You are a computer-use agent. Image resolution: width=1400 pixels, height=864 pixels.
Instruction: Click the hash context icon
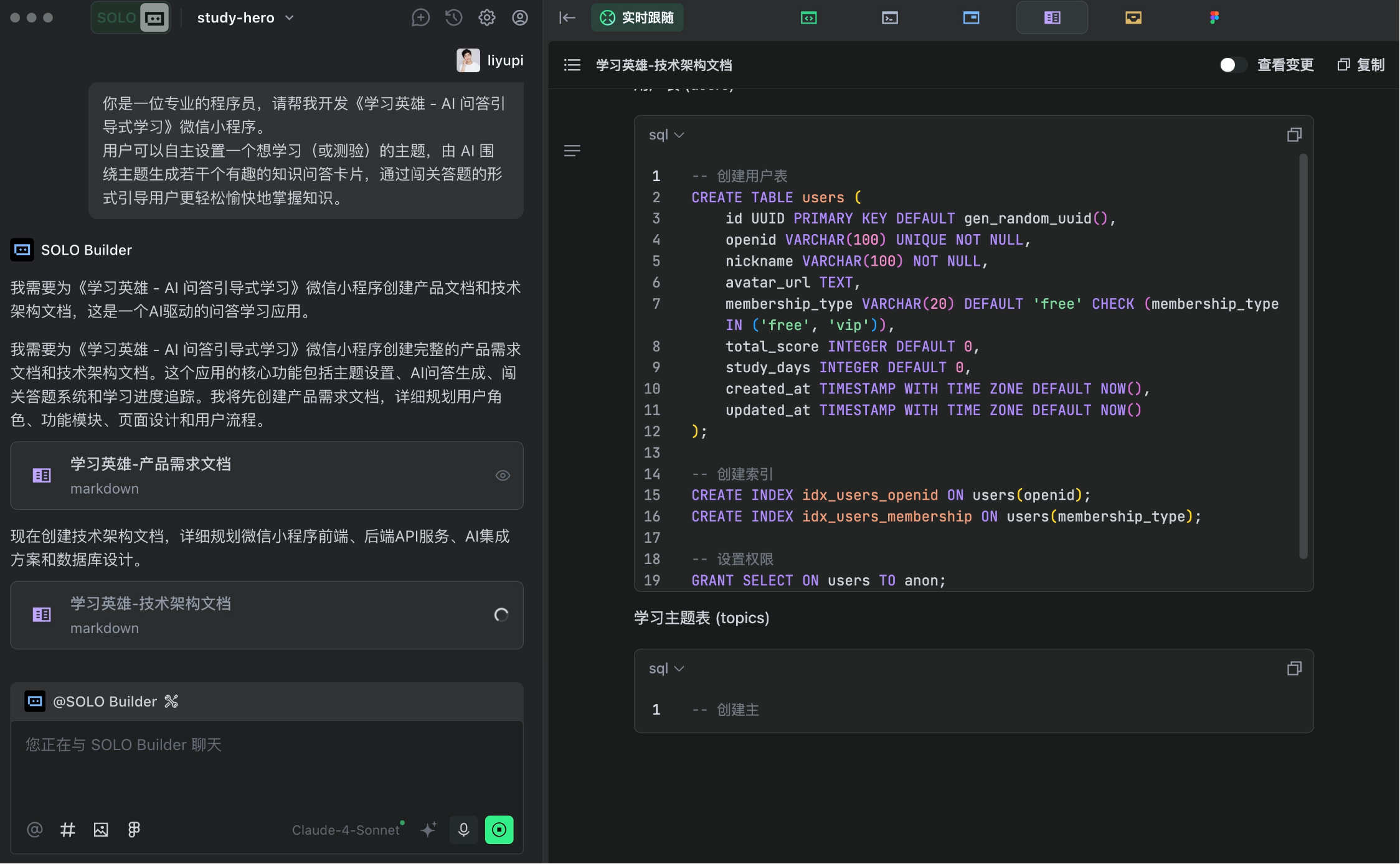pyautogui.click(x=67, y=829)
